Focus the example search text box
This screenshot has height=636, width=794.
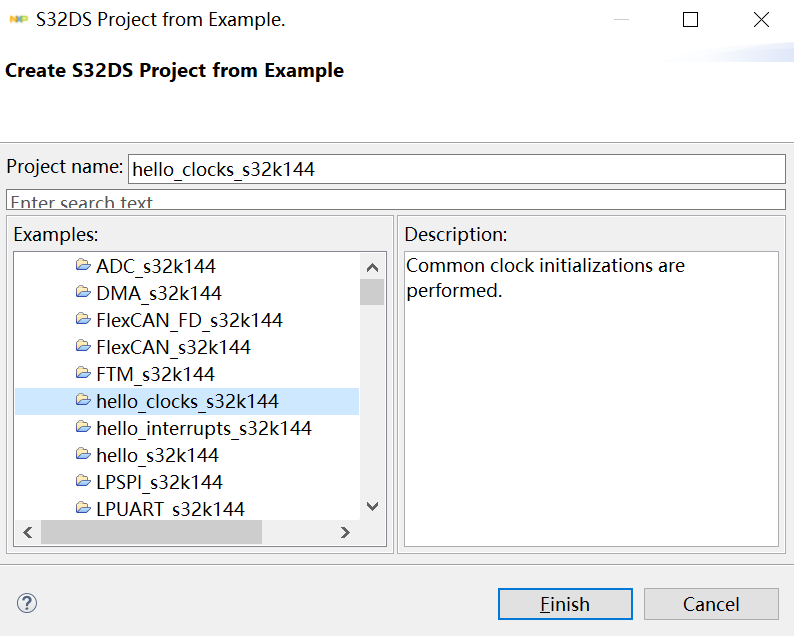click(x=396, y=201)
